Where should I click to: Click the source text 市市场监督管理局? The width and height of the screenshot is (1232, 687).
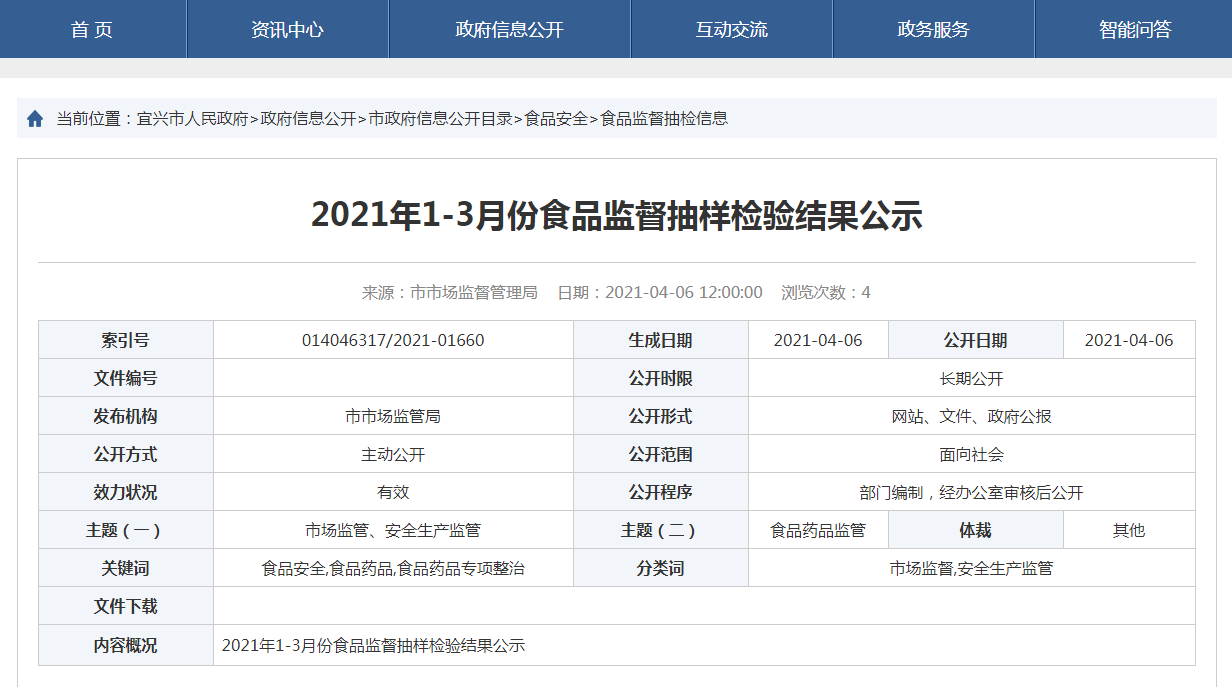(x=473, y=293)
